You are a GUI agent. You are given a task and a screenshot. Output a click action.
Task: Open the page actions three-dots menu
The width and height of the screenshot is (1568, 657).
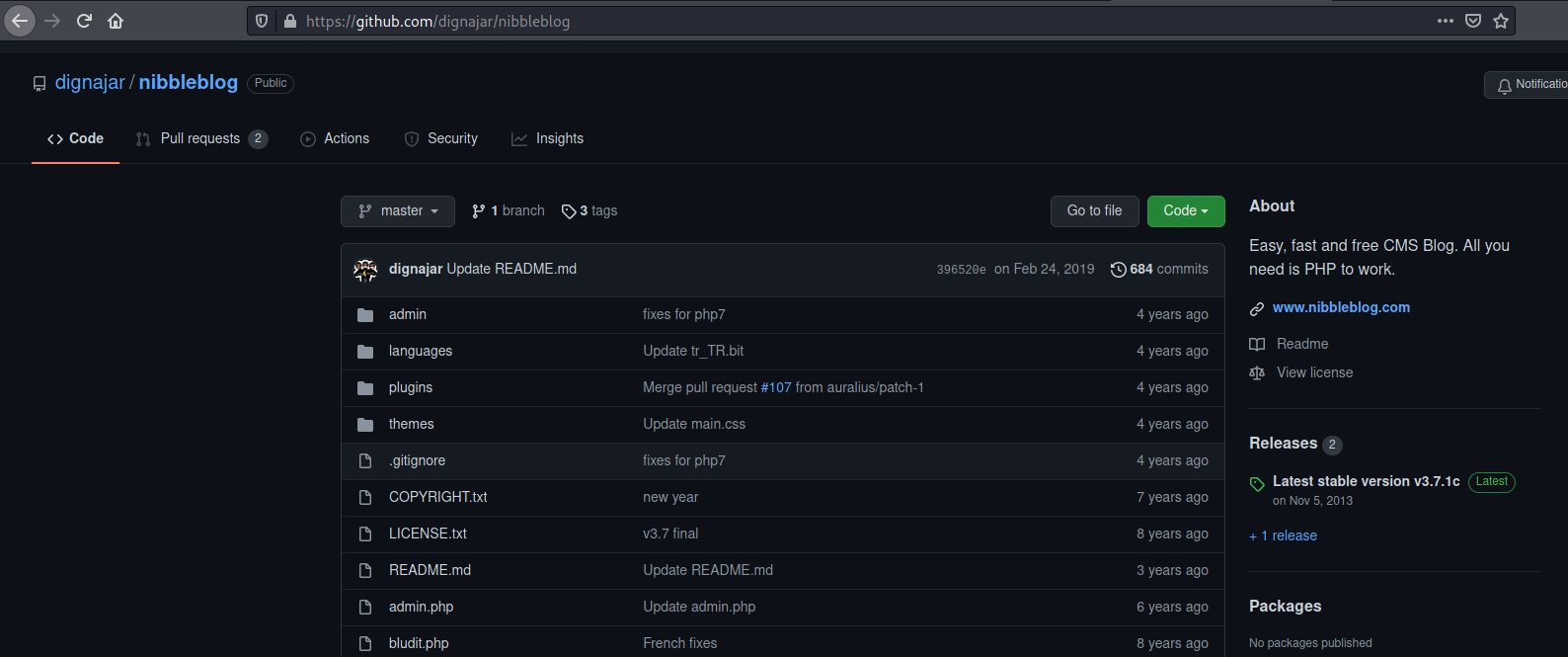(1446, 21)
